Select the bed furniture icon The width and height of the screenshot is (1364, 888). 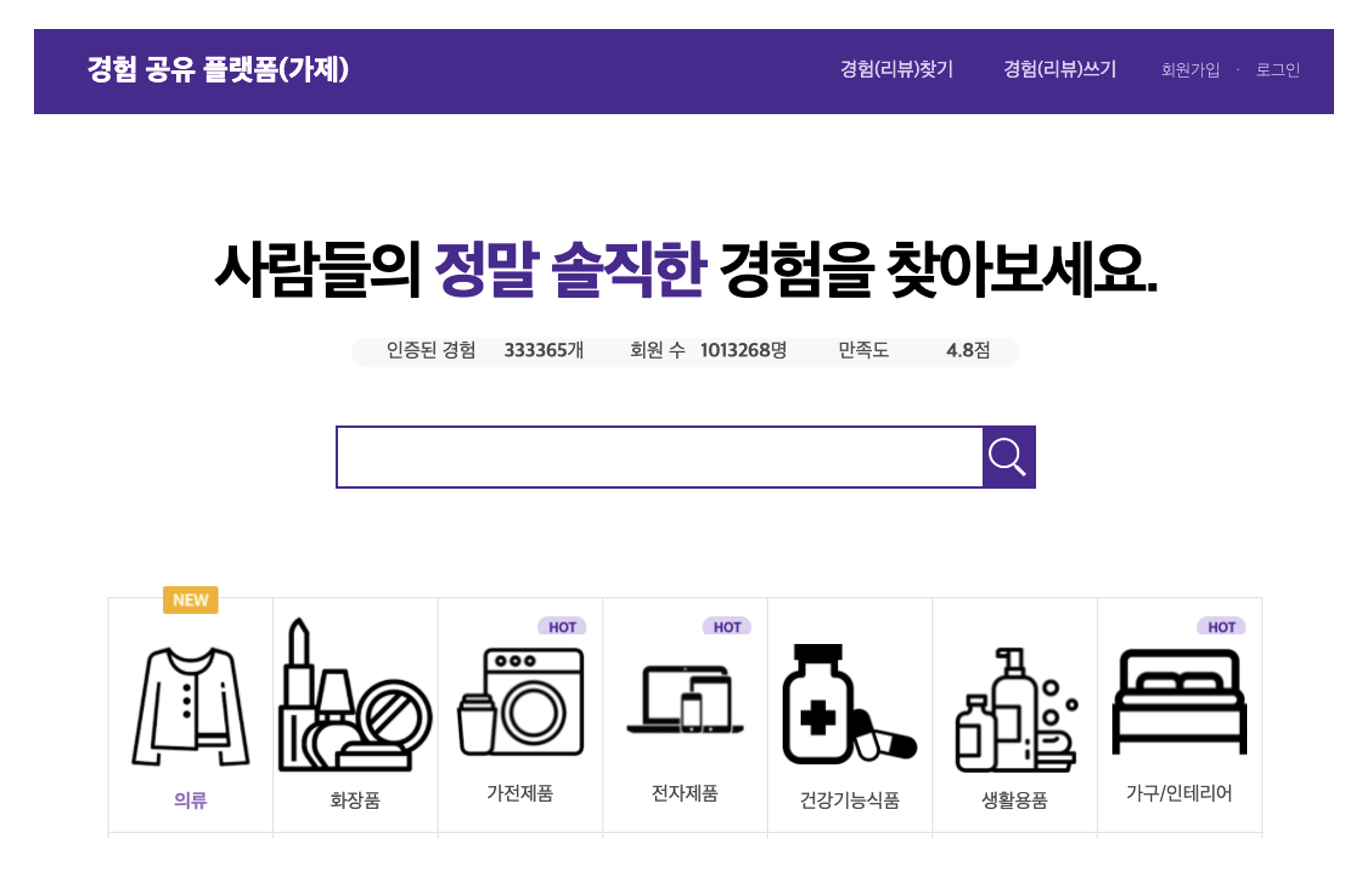(x=1180, y=701)
